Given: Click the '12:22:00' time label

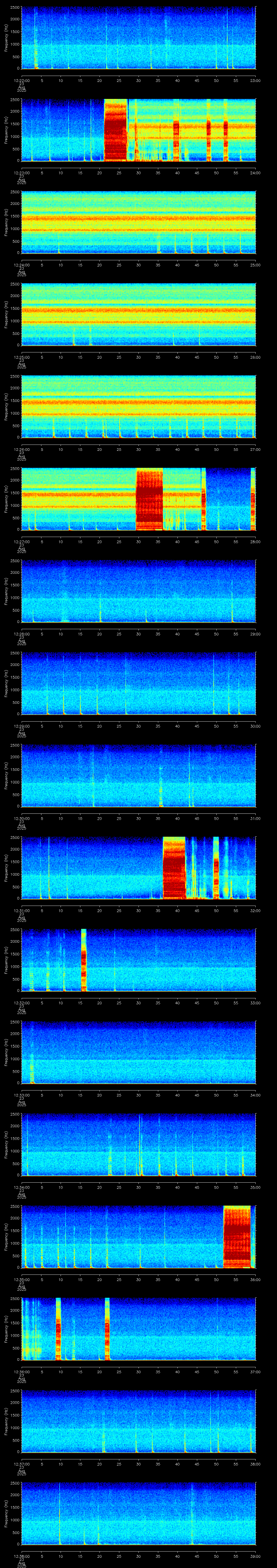Looking at the screenshot, I should (x=21, y=80).
